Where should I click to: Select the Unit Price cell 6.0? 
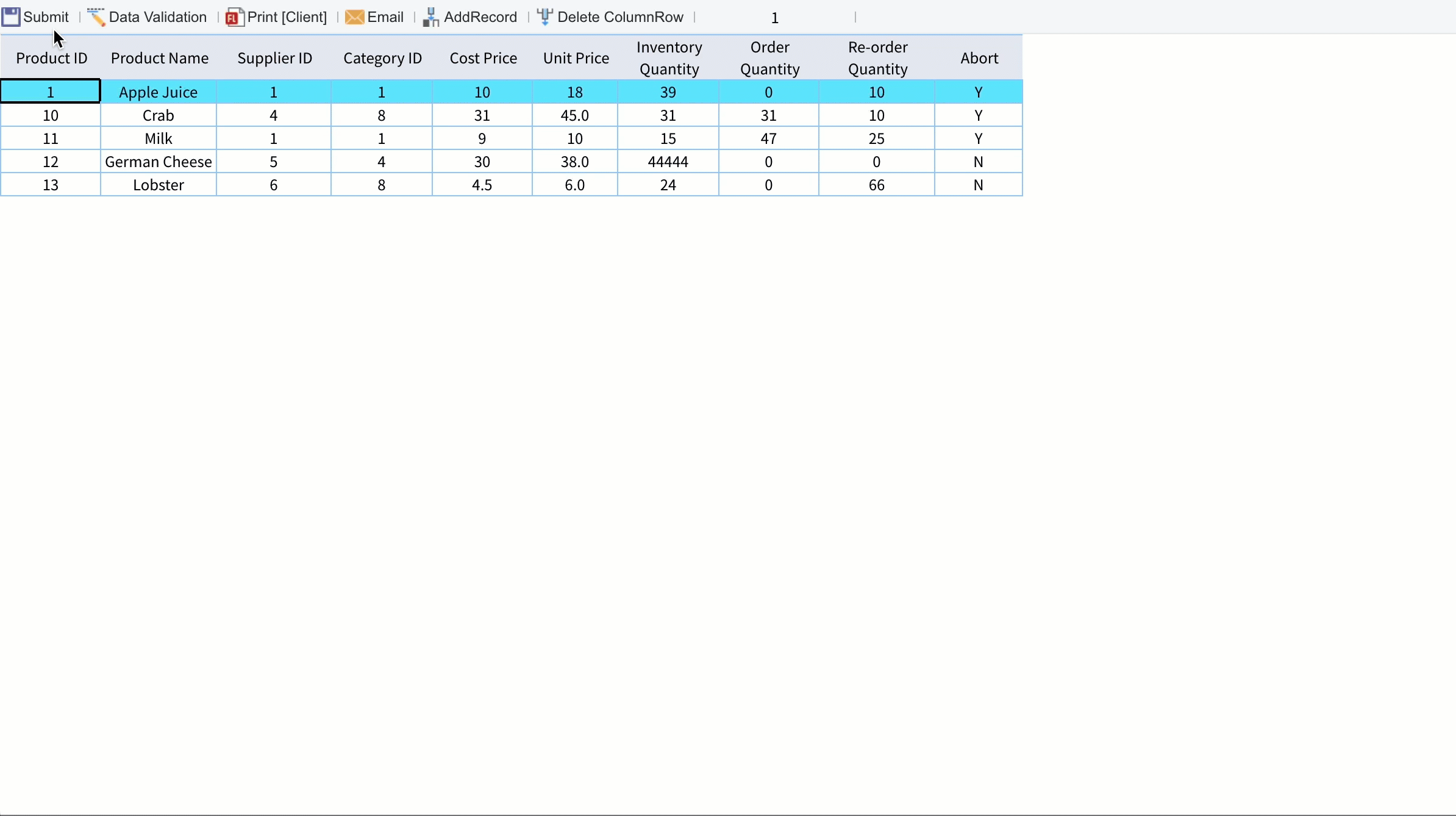575,185
